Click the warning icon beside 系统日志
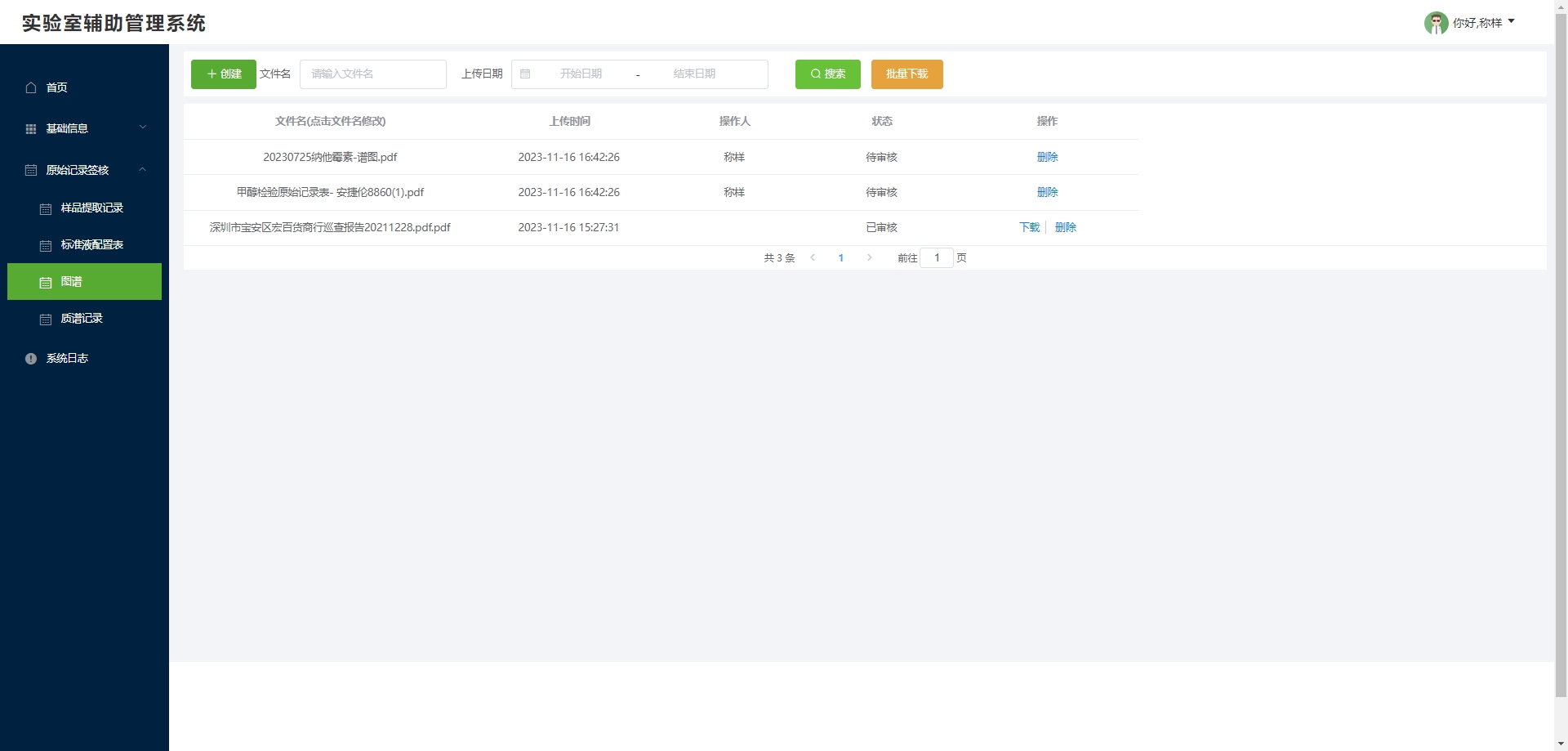The image size is (1568, 751). tap(31, 359)
